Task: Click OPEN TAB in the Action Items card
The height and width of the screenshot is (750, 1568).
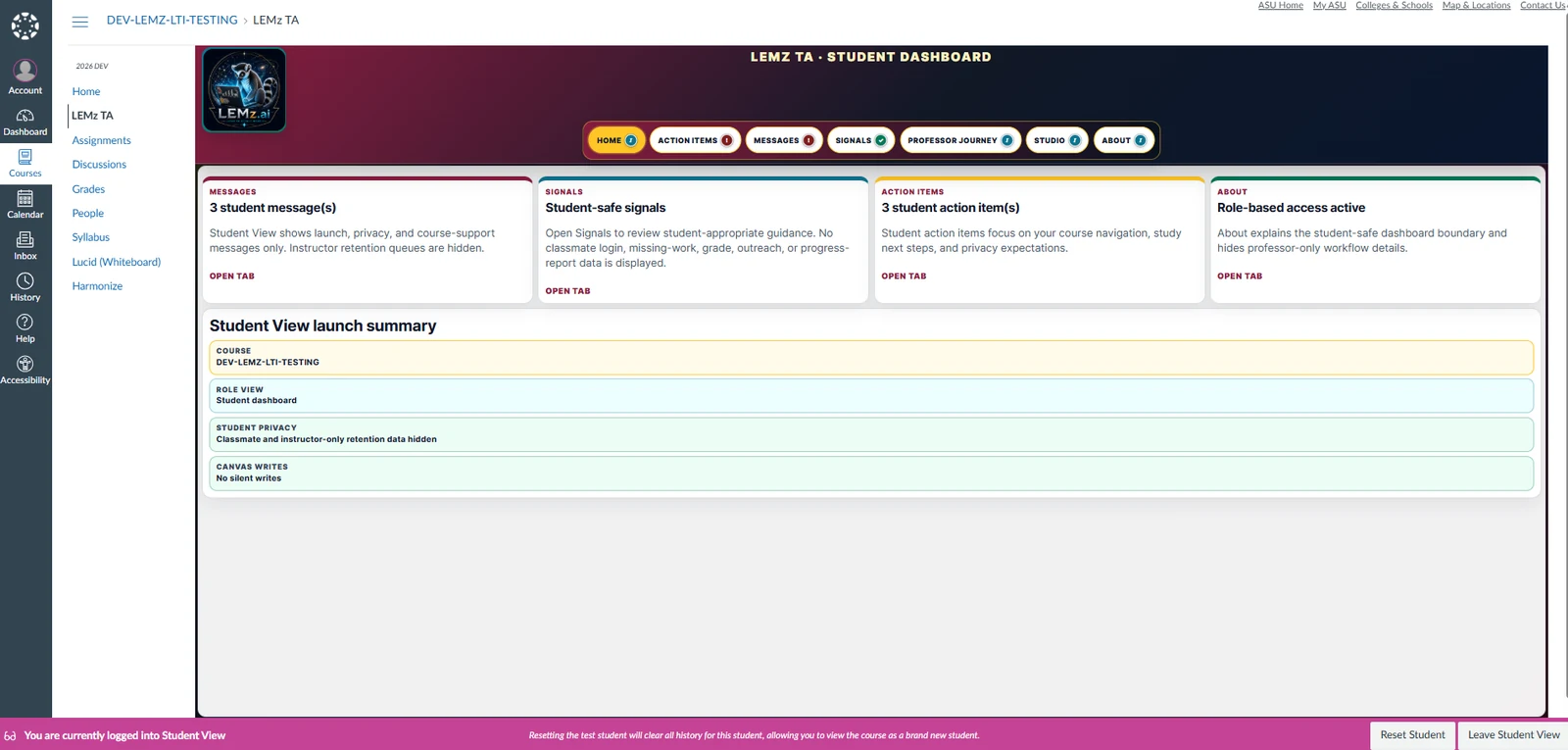Action: point(904,276)
